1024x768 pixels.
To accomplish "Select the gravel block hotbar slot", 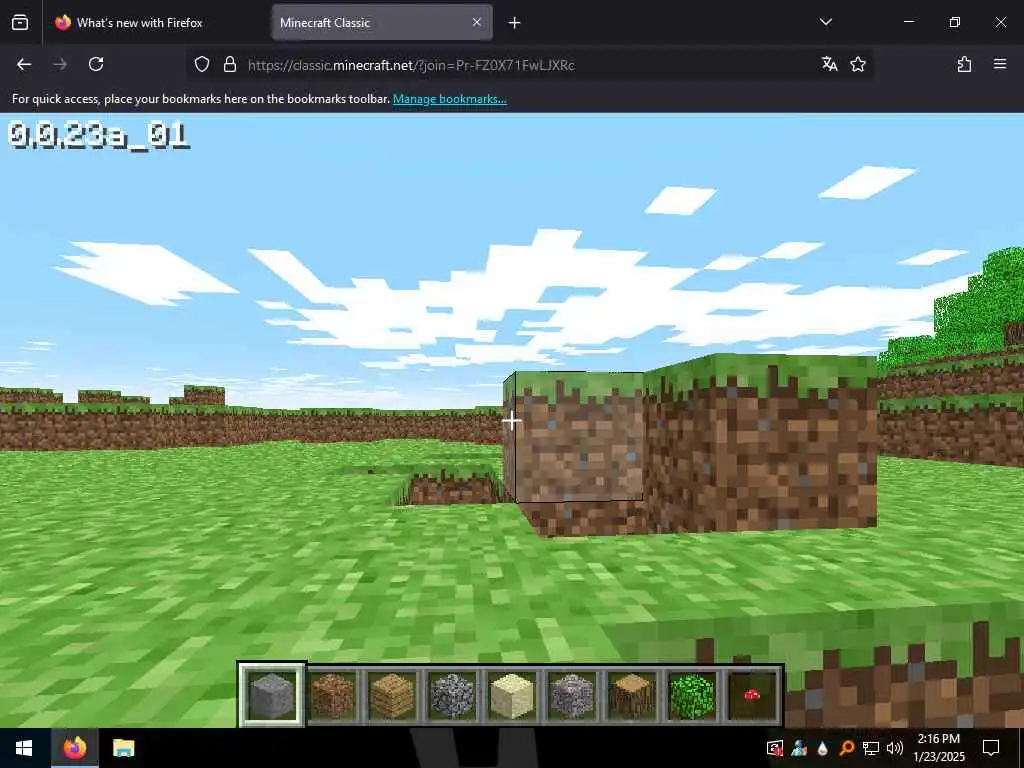I will click(571, 695).
